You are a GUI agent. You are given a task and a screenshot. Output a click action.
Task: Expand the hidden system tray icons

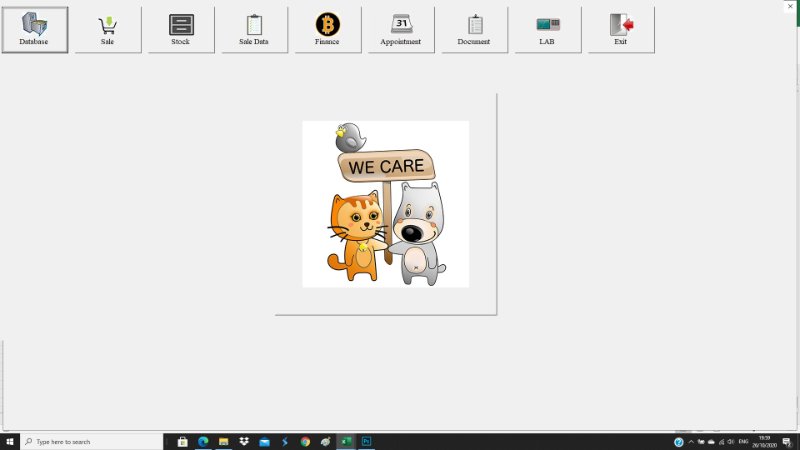click(x=691, y=441)
